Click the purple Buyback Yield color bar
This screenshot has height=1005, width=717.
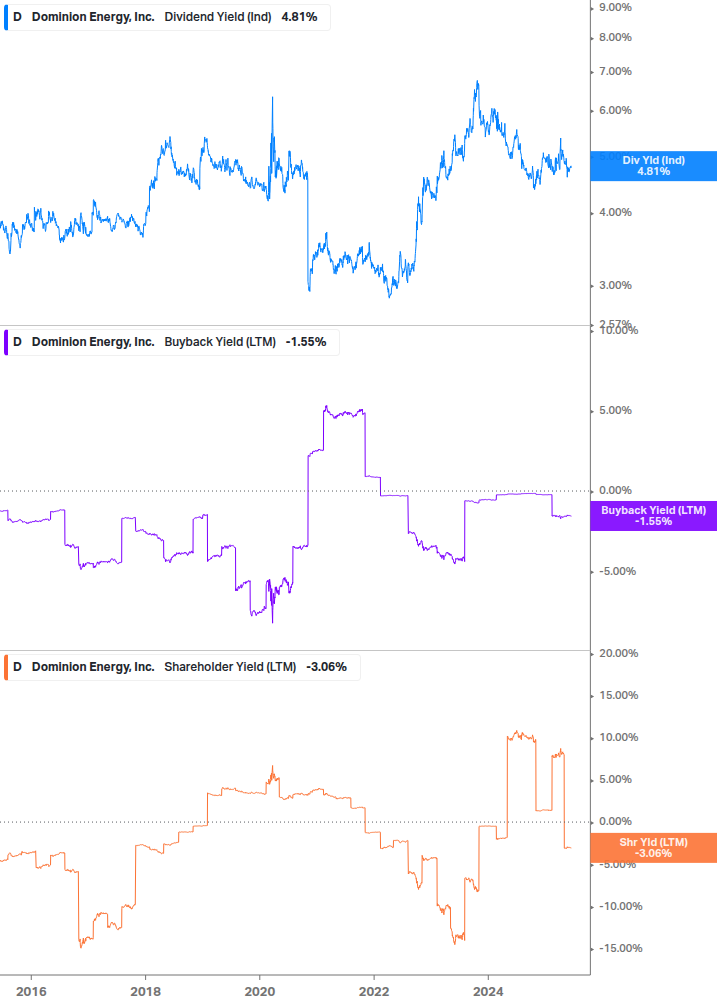pos(6,342)
